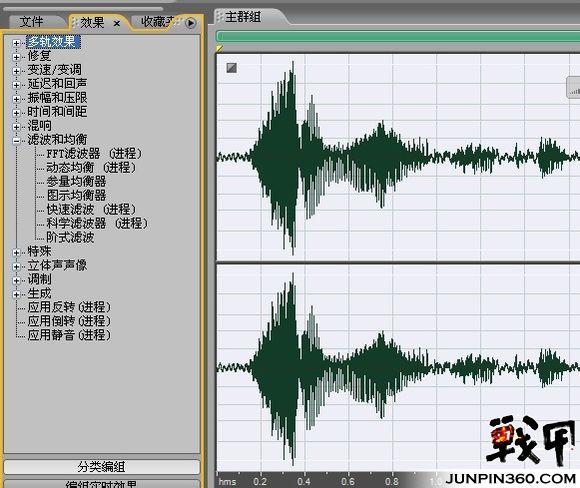
Task: Expand the 延迟和回声 category
Action: (16, 85)
